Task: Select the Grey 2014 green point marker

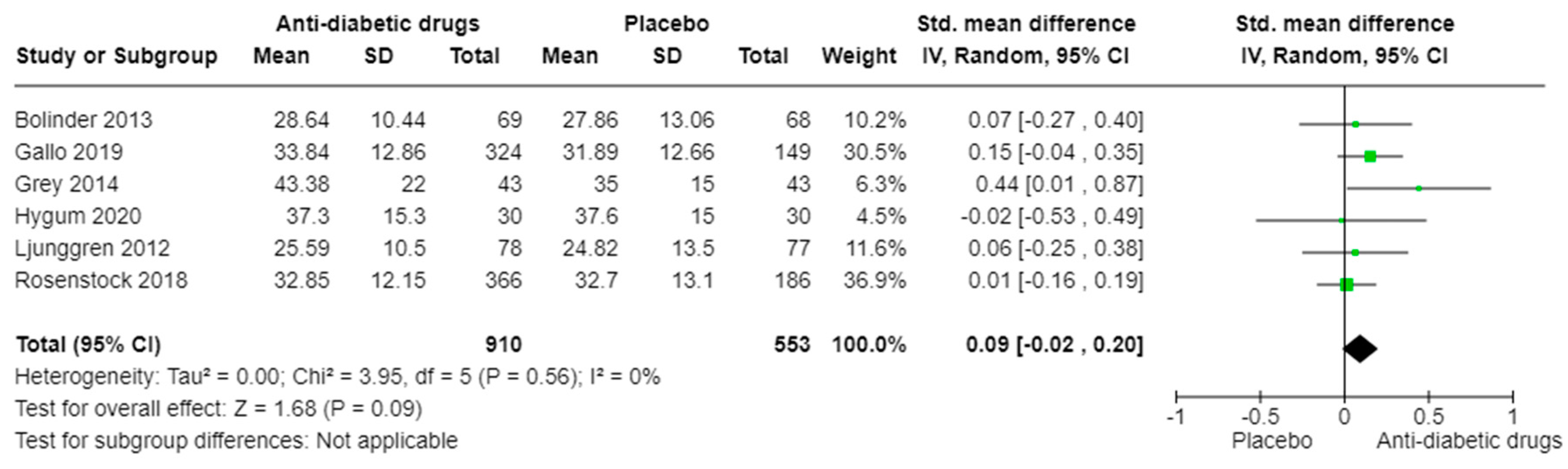Action: pos(1419,188)
